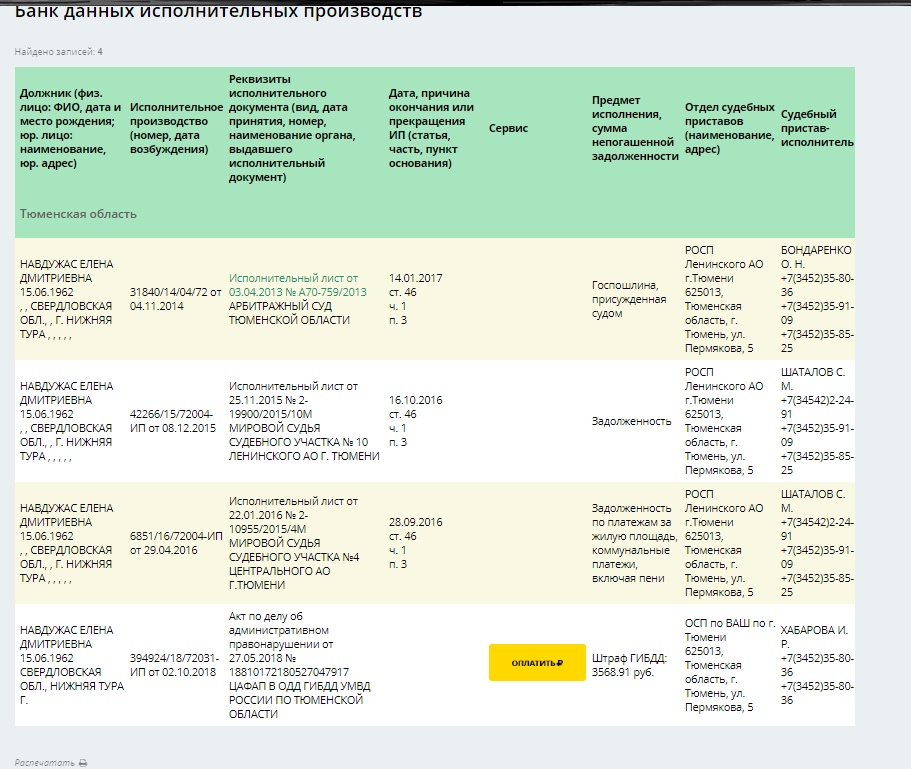Click bailiff name БОНДАРЕНКО О. Н.

point(816,257)
